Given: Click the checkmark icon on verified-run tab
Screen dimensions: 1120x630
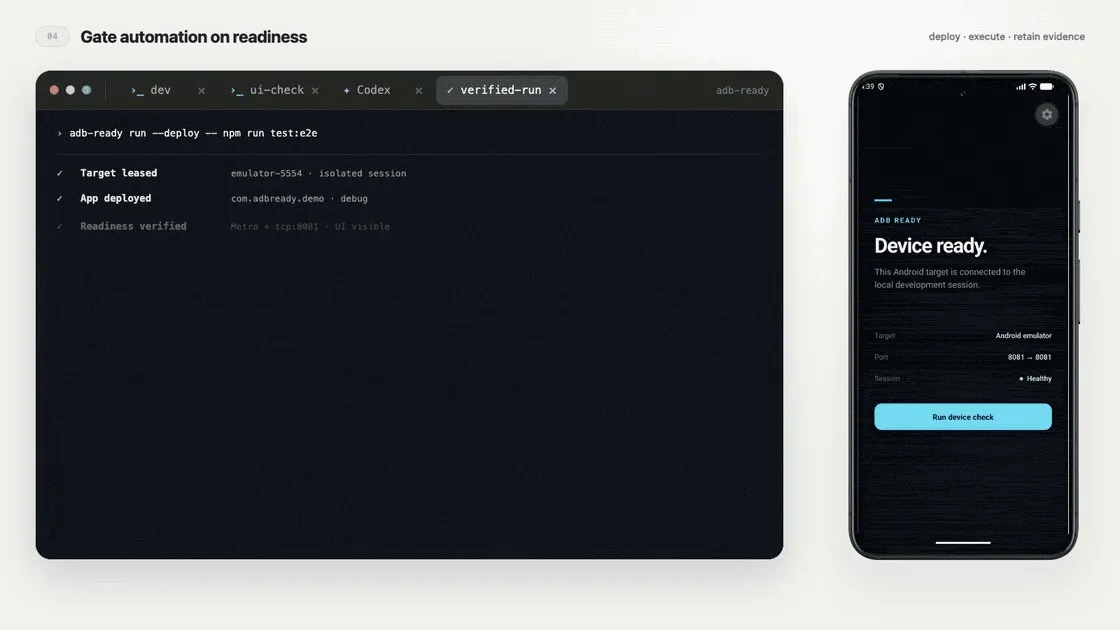Looking at the screenshot, I should point(450,91).
